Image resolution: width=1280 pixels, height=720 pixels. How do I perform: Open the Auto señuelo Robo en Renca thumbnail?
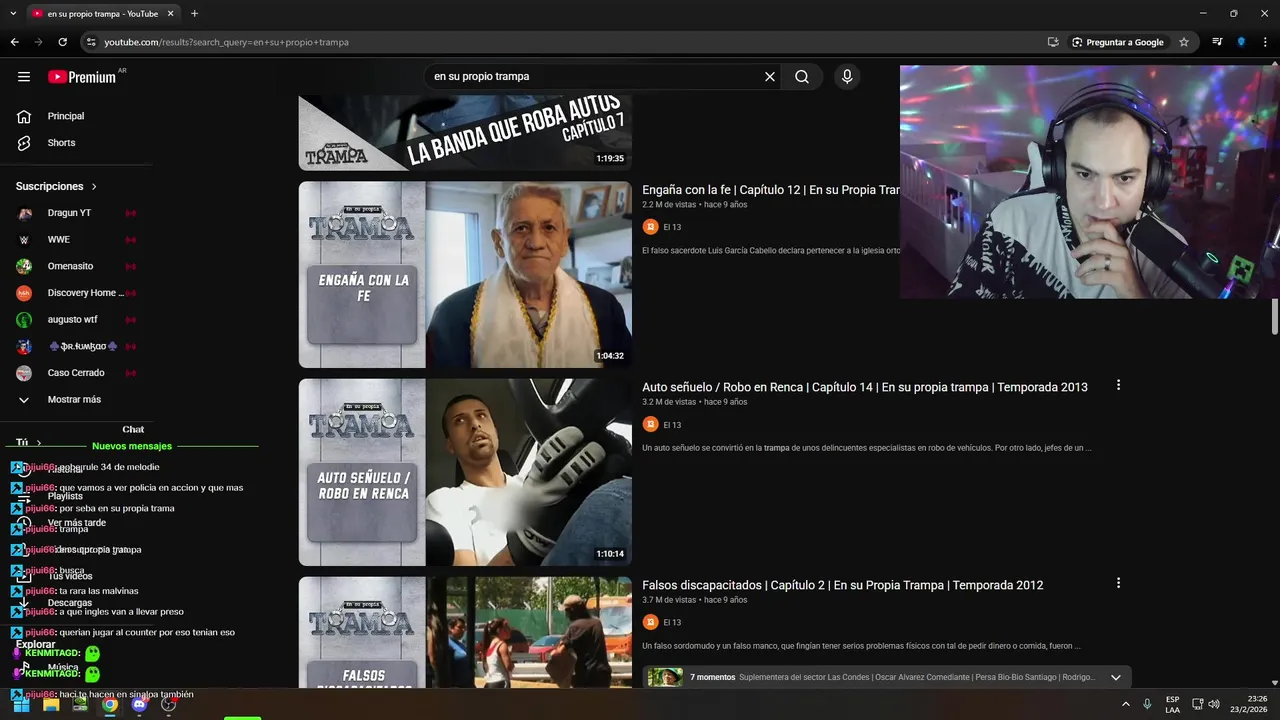465,472
